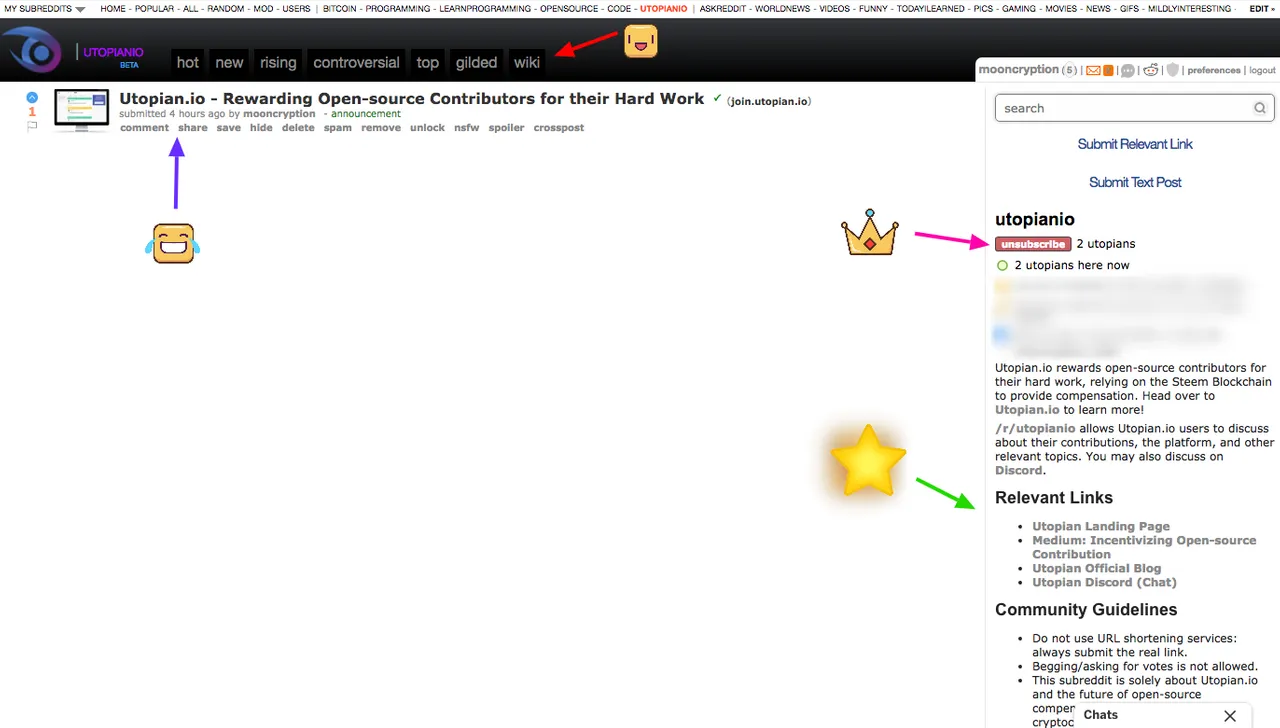Click the orange modmail badge icon
Screen dimensions: 1280x728
pyautogui.click(x=1108, y=70)
